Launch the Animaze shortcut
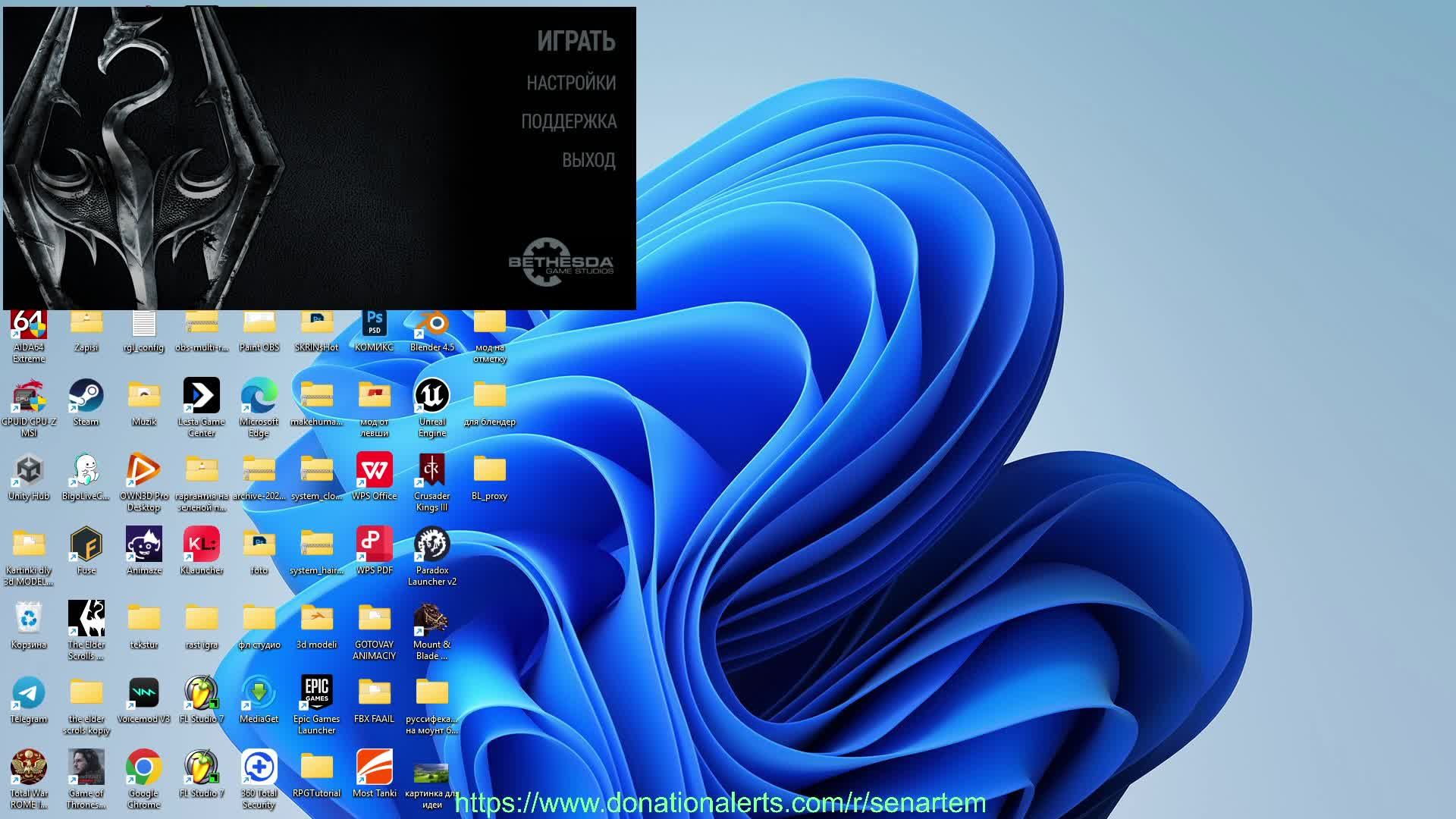This screenshot has width=1456, height=819. pos(144,551)
